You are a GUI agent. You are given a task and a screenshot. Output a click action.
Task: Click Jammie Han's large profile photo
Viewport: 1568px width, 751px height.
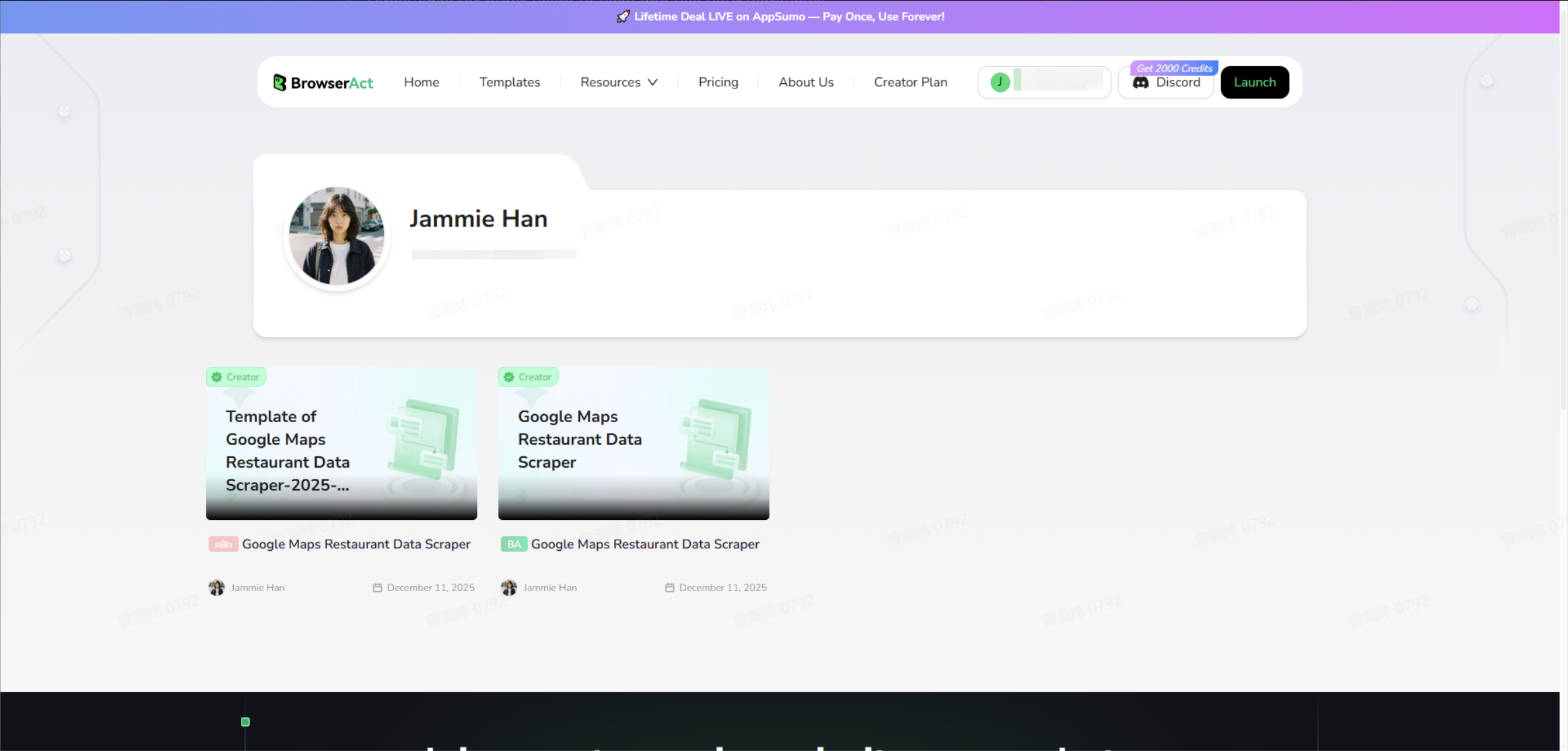336,236
